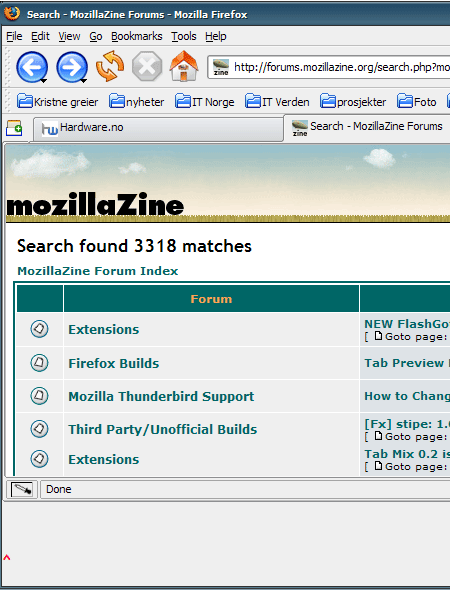Open the File menu
This screenshot has width=450, height=590.
coord(14,36)
